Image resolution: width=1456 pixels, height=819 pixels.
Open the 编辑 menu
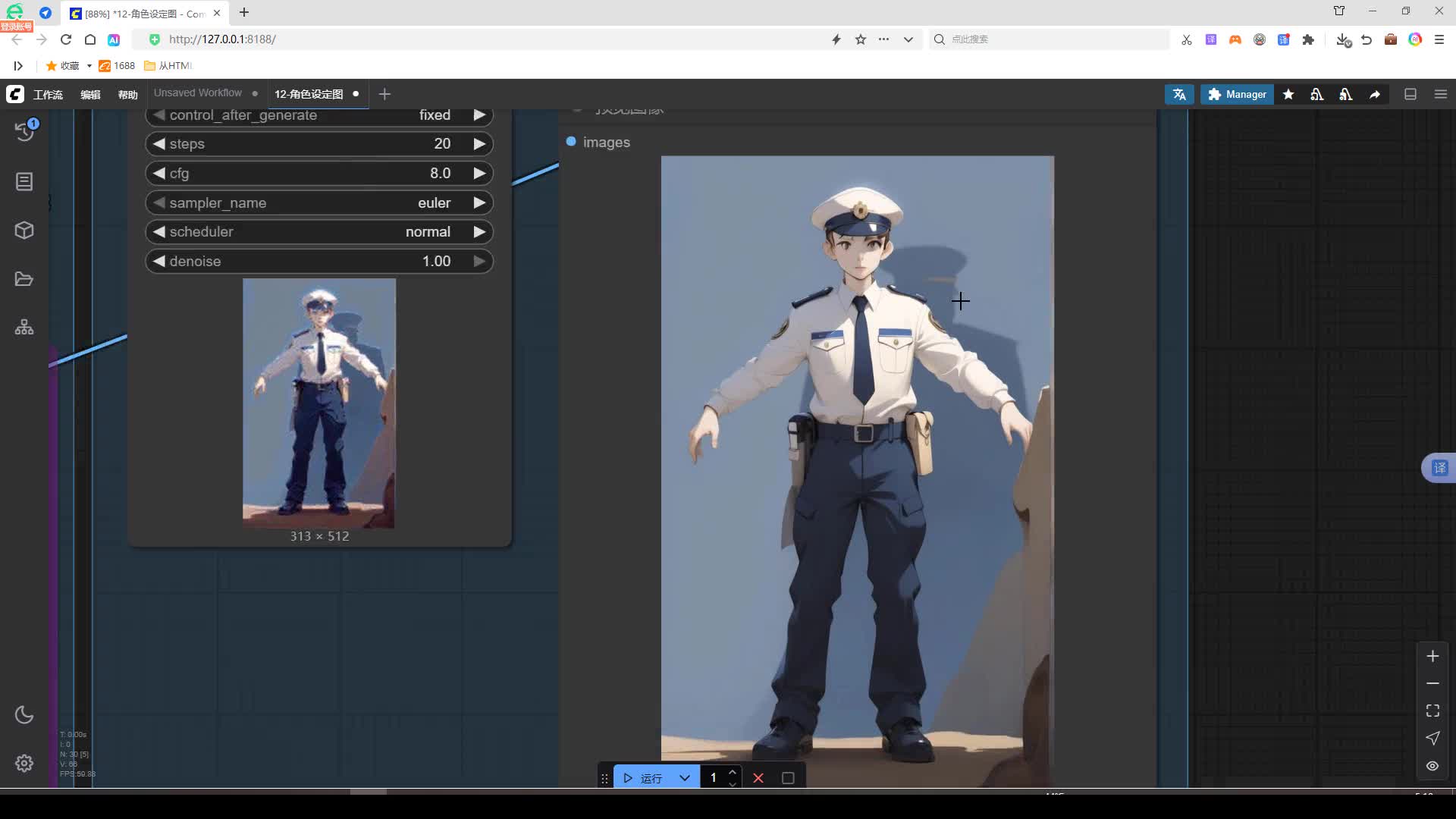(x=90, y=95)
